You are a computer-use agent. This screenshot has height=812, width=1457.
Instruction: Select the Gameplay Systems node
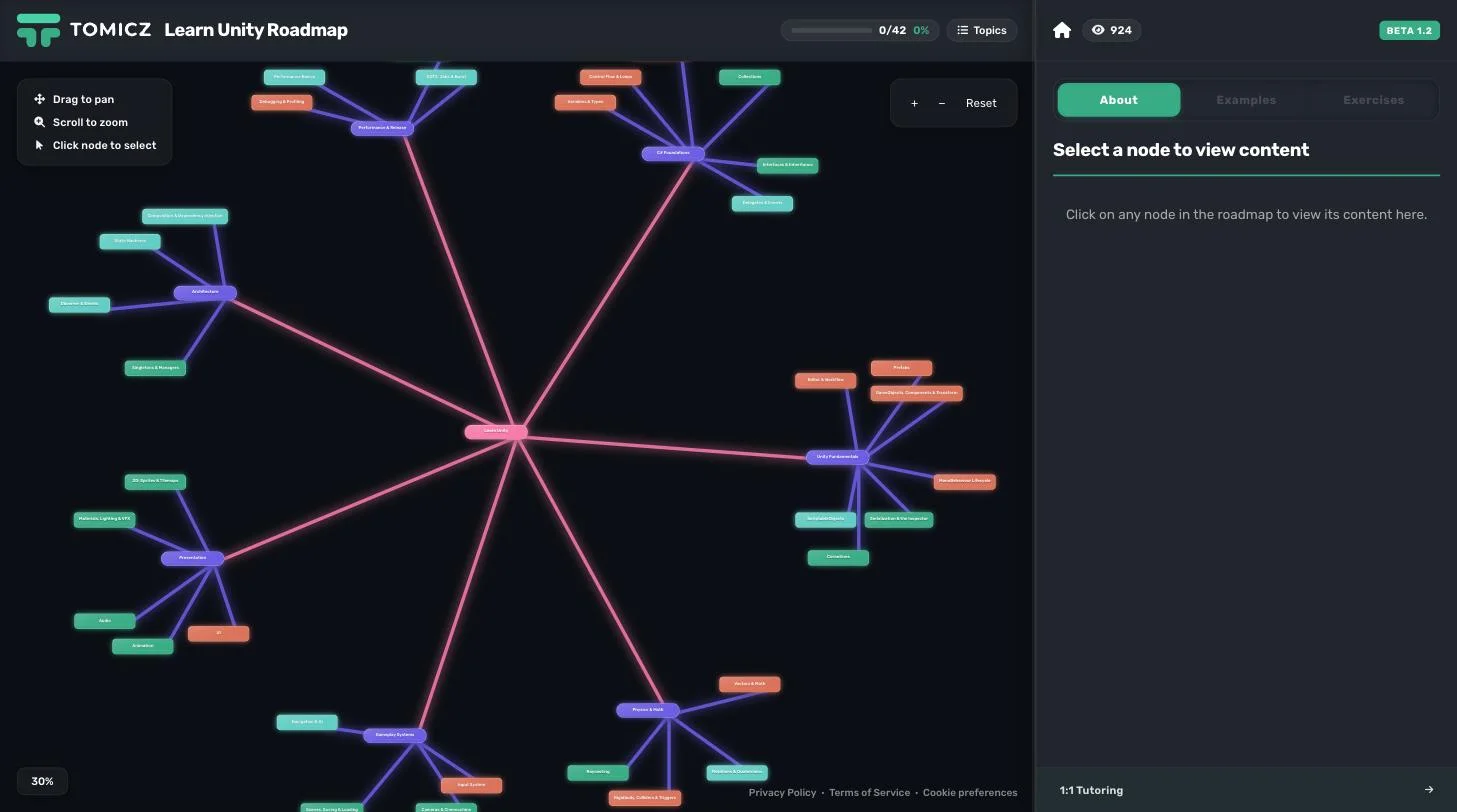click(395, 735)
